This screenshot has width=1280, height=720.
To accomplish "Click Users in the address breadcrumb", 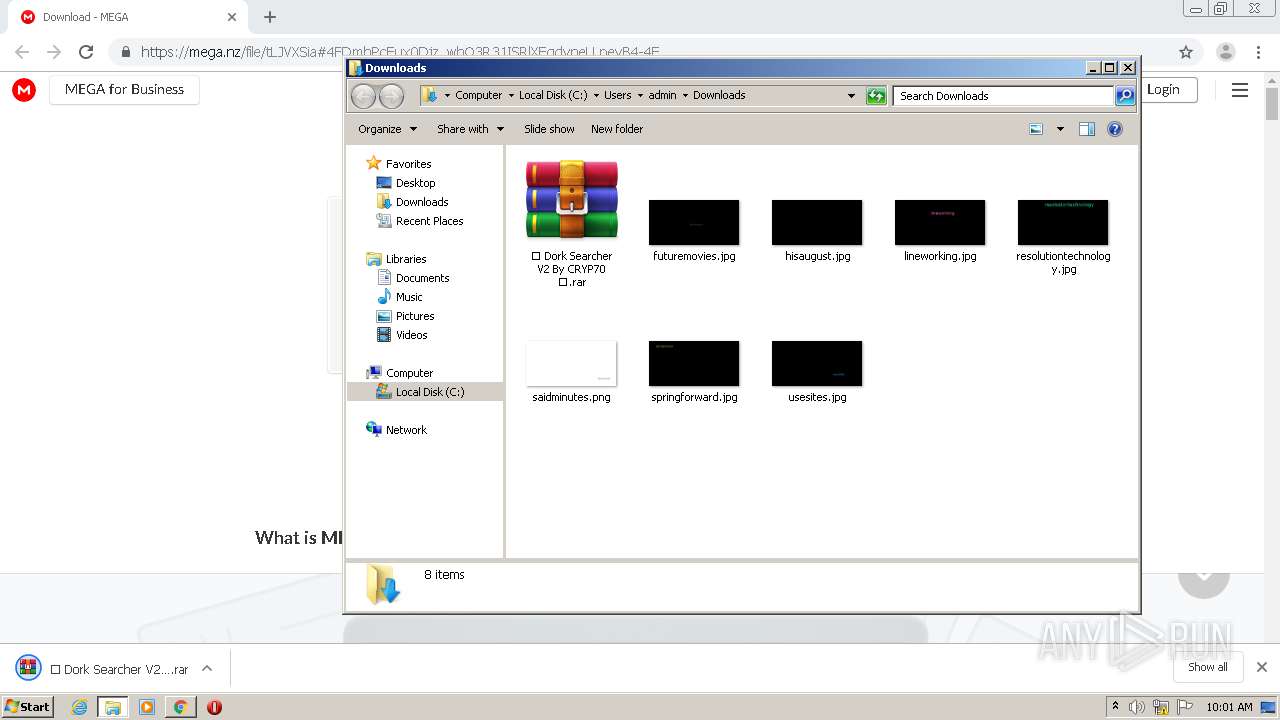I will point(617,96).
